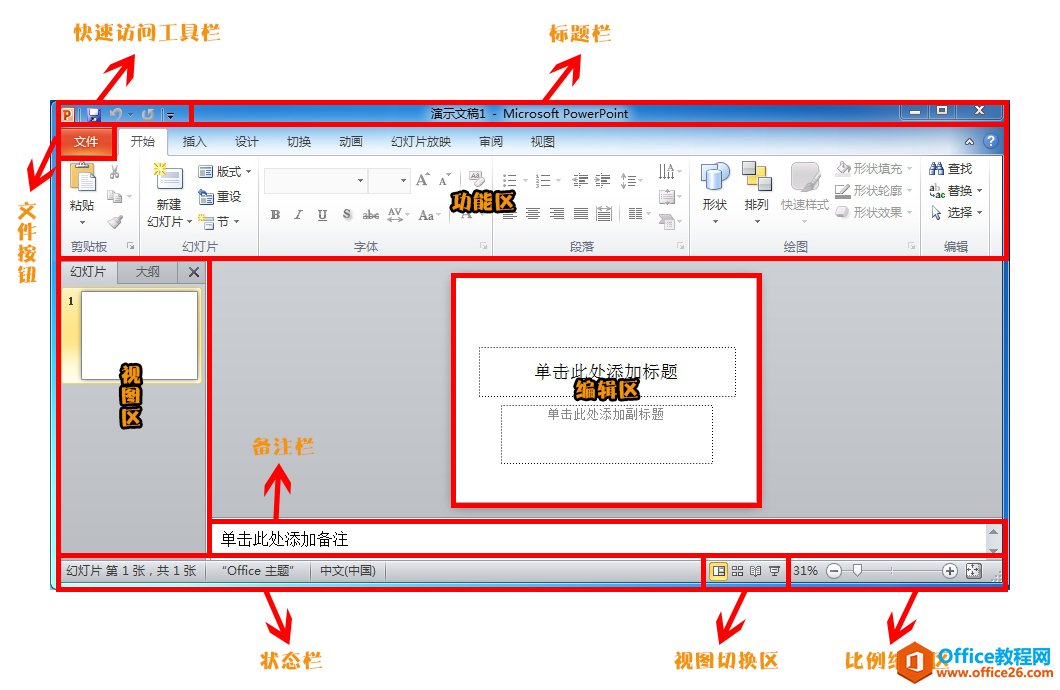Toggle Italic formatting

point(298,215)
